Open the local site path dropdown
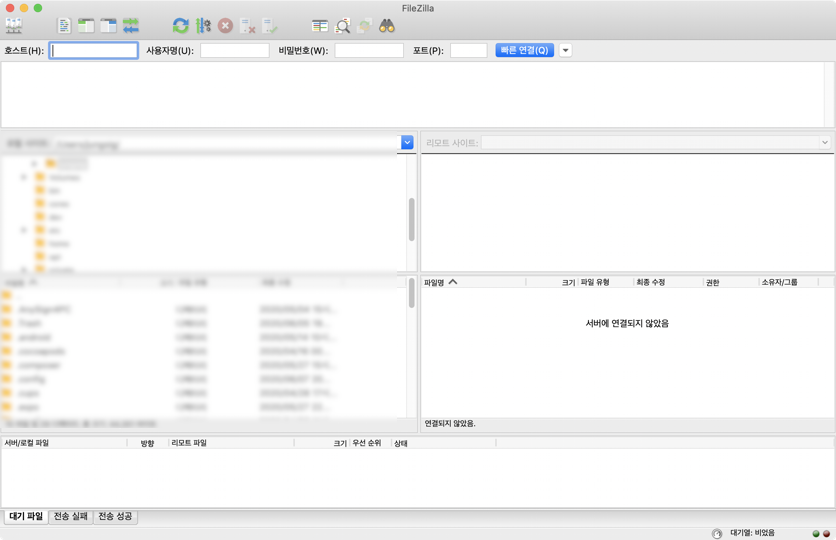 (x=407, y=142)
